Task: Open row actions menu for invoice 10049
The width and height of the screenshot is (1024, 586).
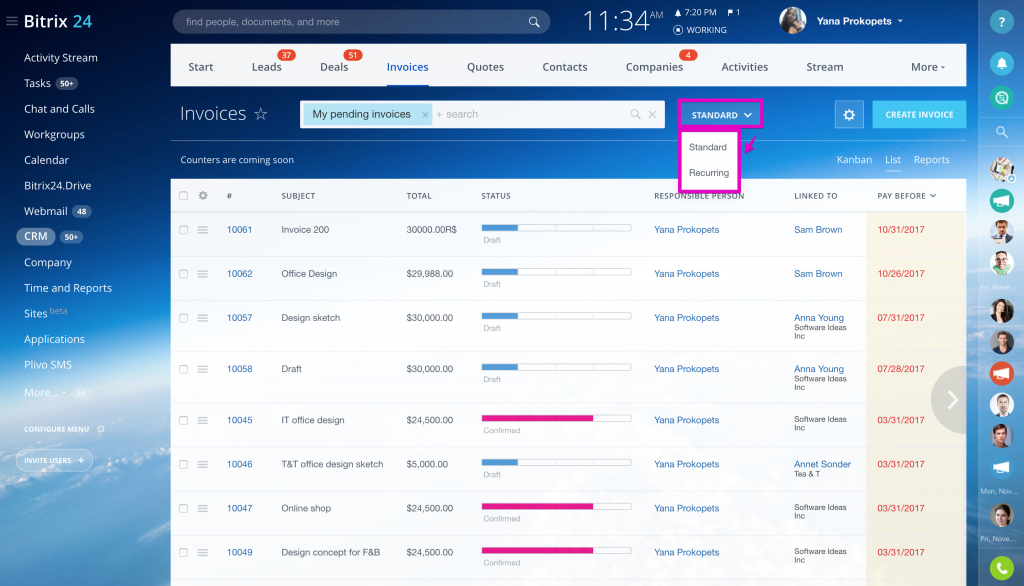Action: (x=203, y=553)
